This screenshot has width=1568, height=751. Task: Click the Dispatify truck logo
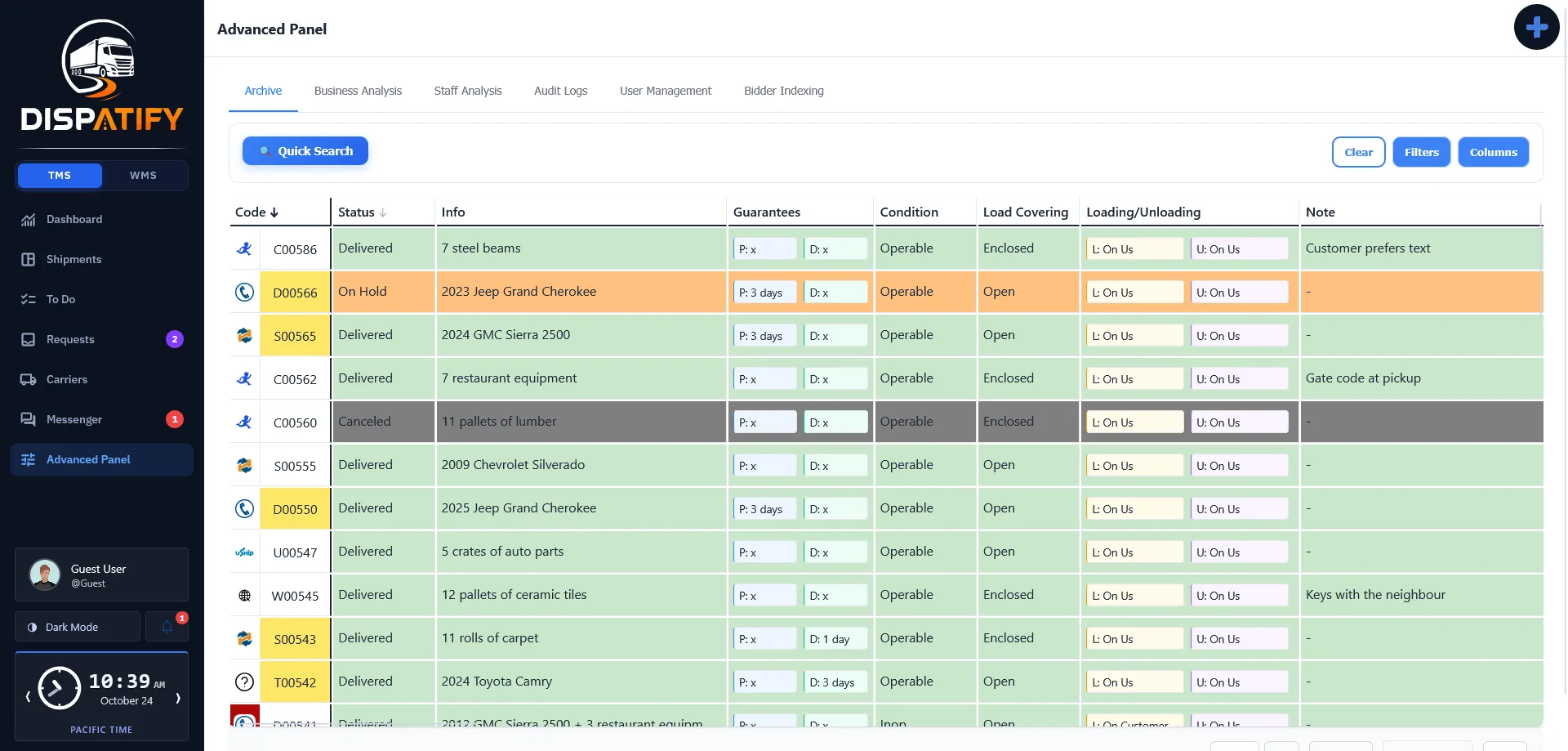tap(101, 75)
